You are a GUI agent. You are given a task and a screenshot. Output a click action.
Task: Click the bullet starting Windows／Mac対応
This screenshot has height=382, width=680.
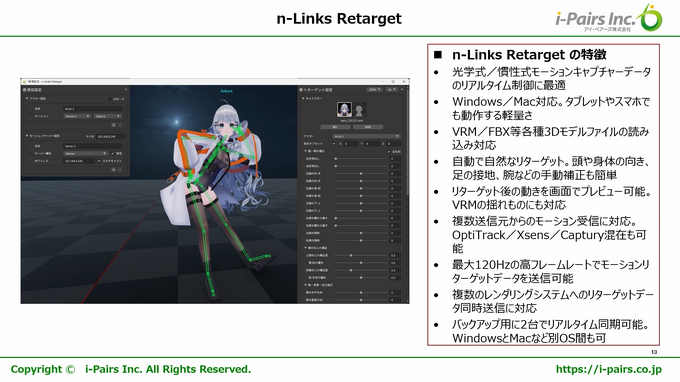pos(551,108)
